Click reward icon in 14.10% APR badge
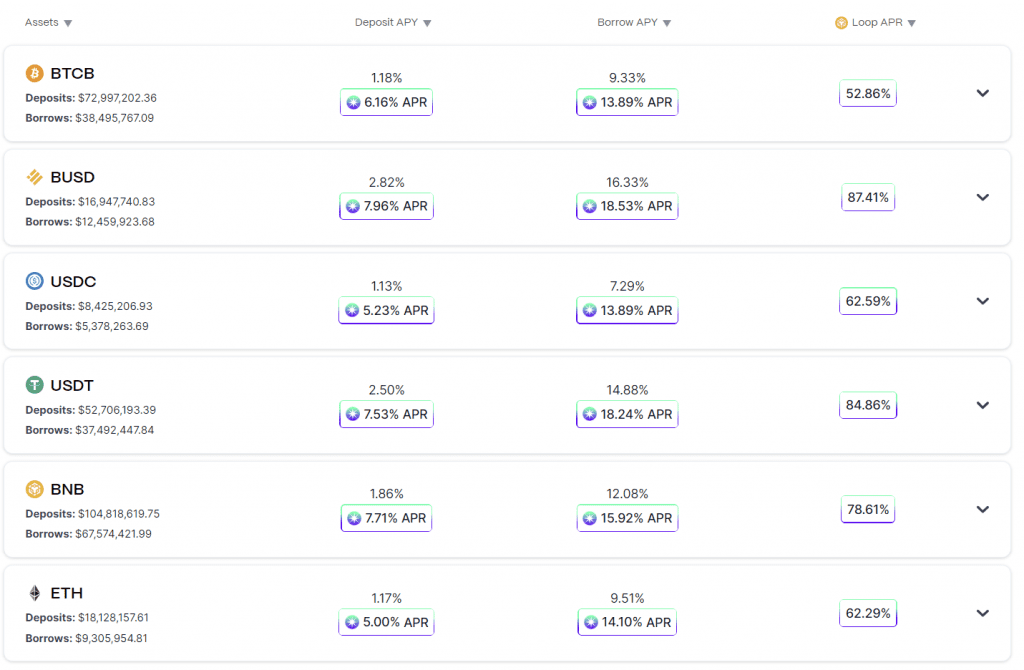The height and width of the screenshot is (670, 1024). click(x=591, y=622)
